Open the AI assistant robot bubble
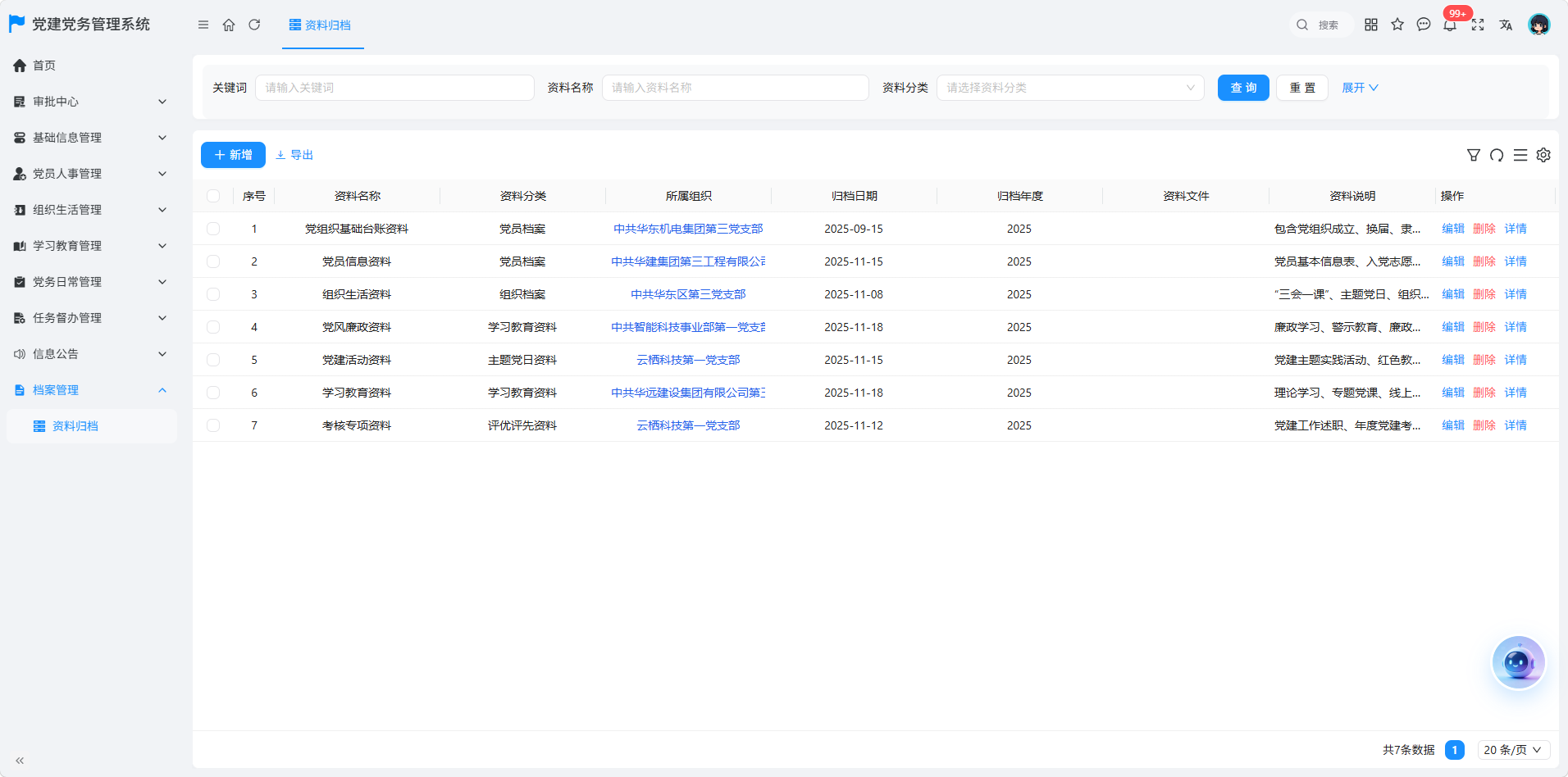Viewport: 1568px width, 777px height. [x=1518, y=662]
